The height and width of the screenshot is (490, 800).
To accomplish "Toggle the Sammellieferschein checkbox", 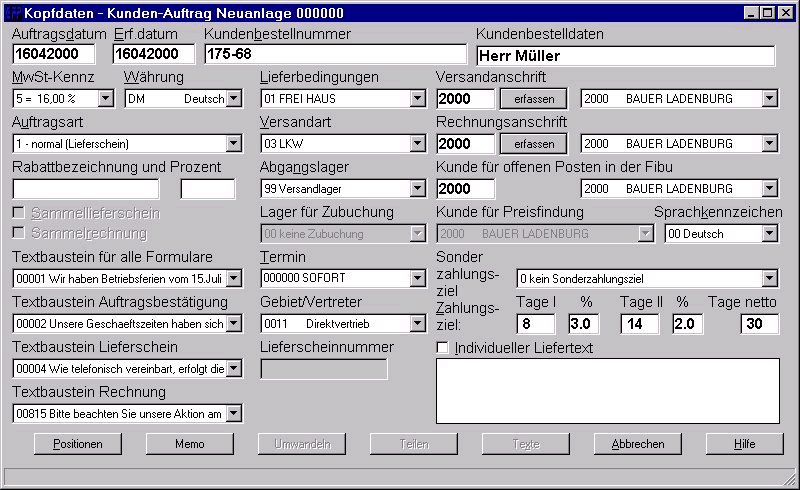I will click(x=18, y=213).
